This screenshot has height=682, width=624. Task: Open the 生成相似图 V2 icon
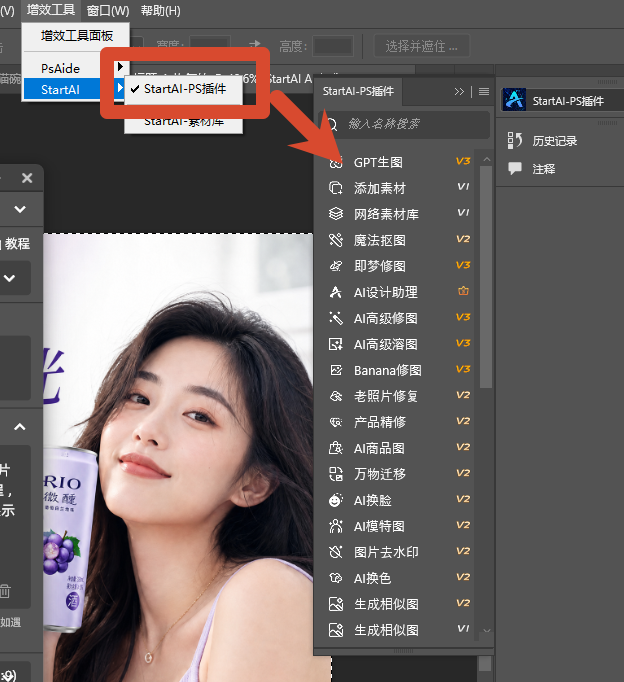(336, 604)
